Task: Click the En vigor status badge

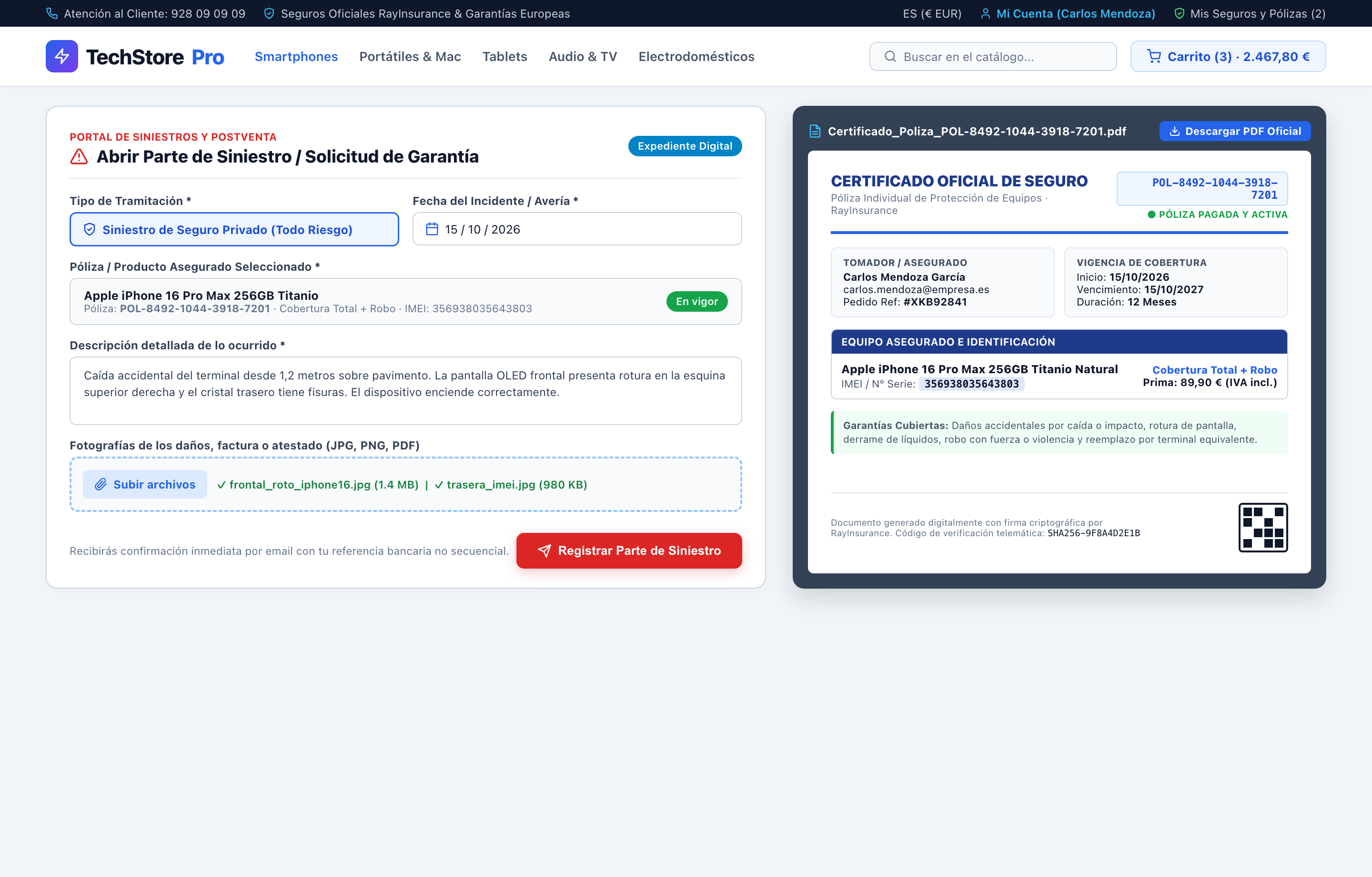Action: [697, 301]
